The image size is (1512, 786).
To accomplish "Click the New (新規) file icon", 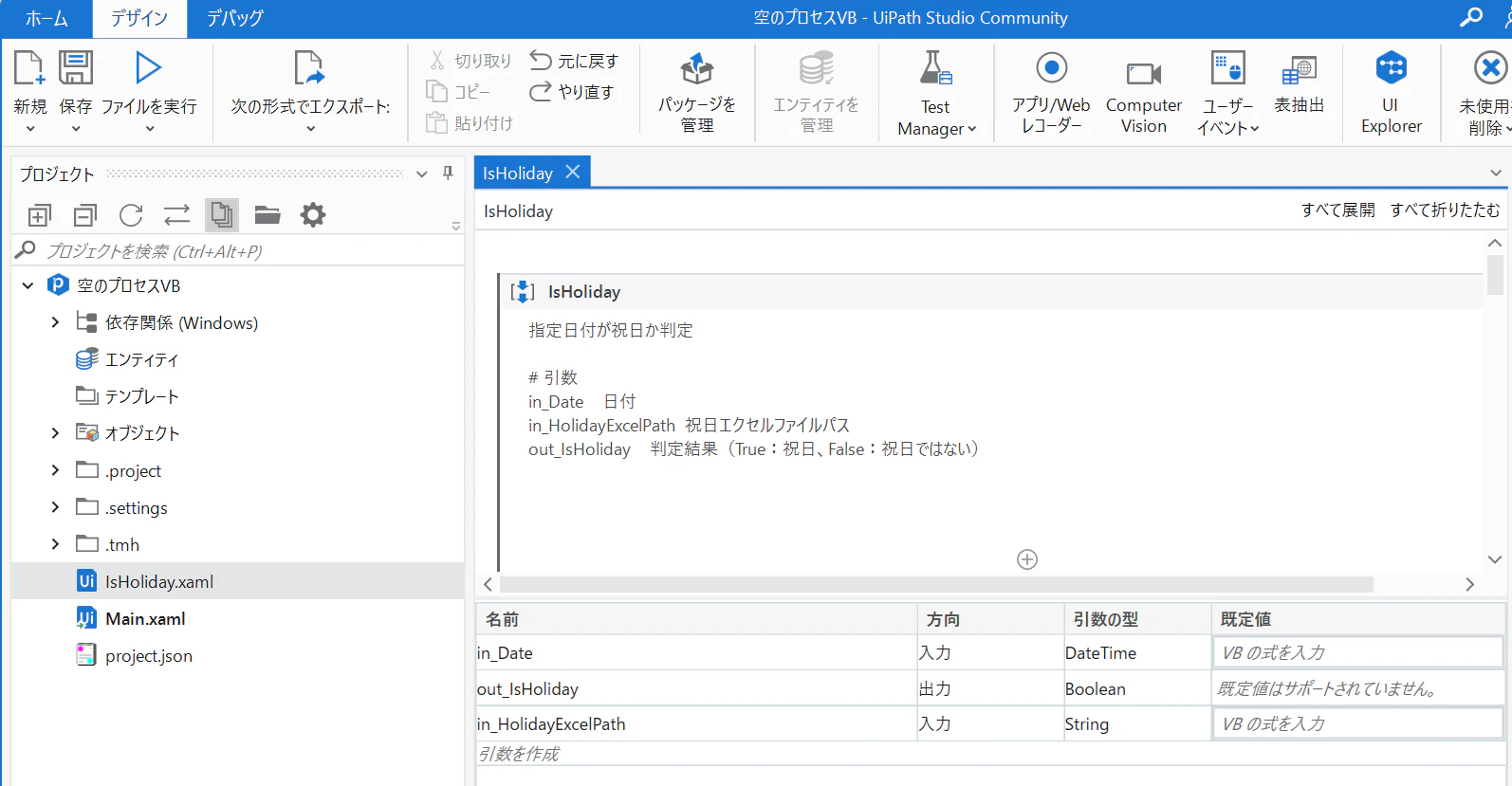I will [28, 68].
